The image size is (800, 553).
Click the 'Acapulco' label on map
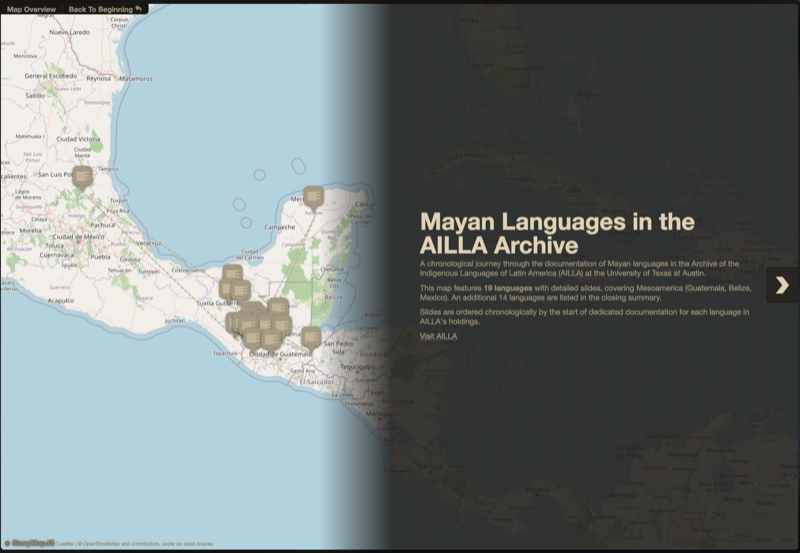point(61,300)
